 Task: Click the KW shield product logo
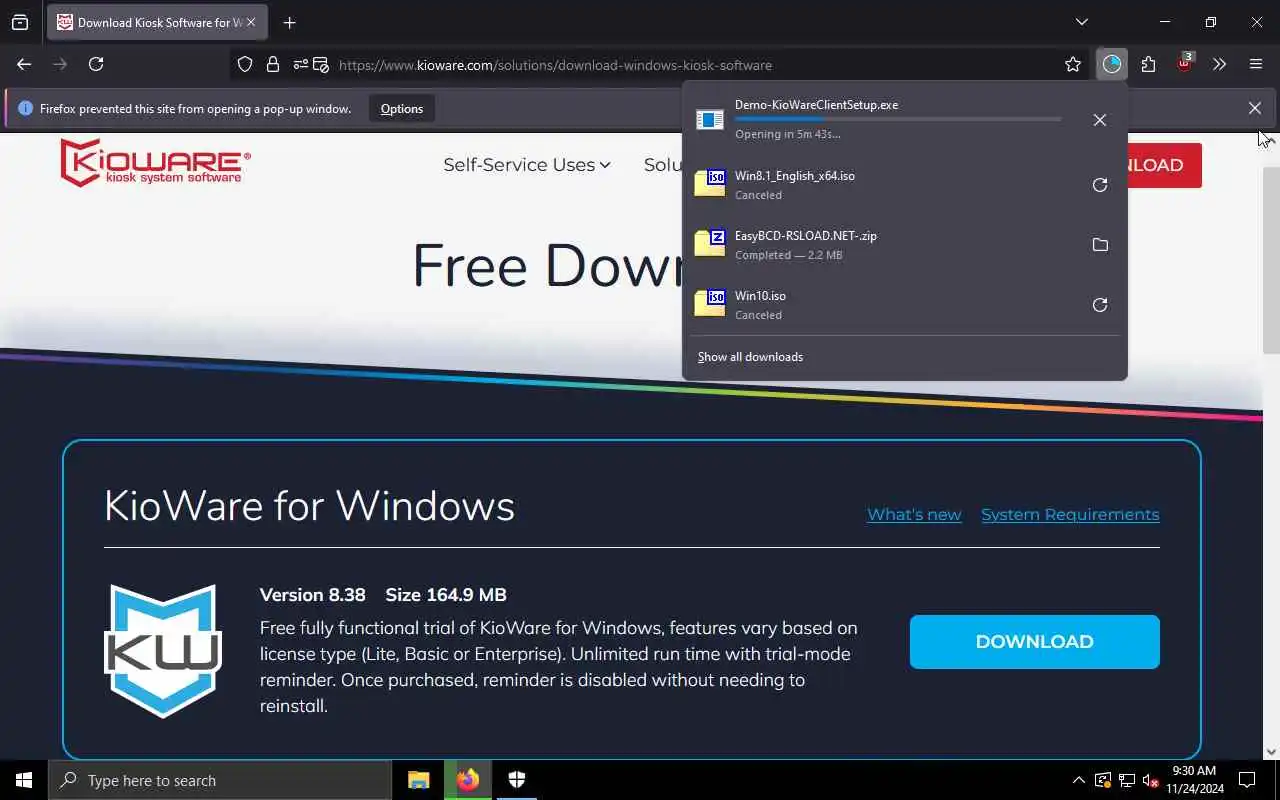pos(163,651)
